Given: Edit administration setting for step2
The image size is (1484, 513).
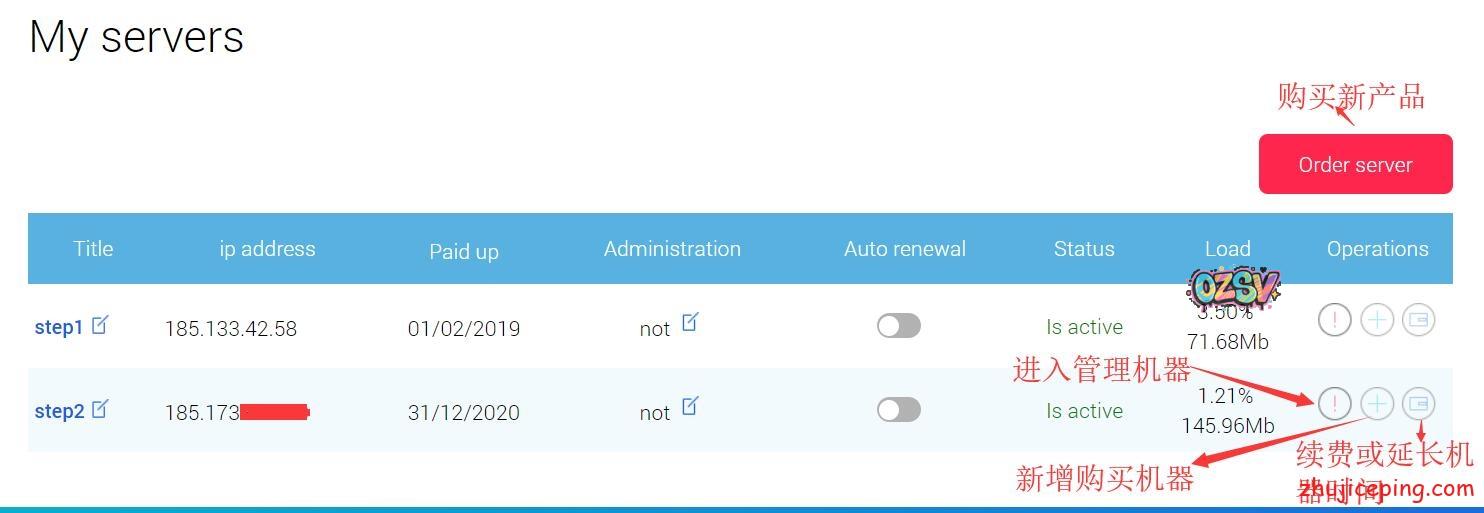Looking at the screenshot, I should tap(690, 406).
